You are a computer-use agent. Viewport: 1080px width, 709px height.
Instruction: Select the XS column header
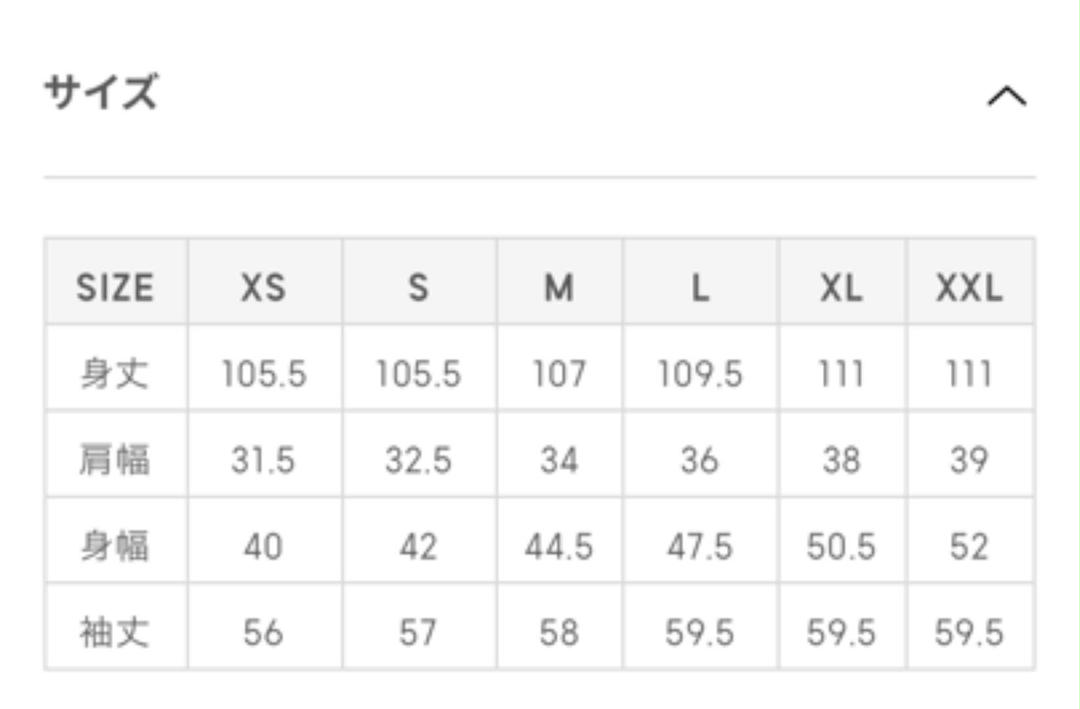(x=263, y=287)
